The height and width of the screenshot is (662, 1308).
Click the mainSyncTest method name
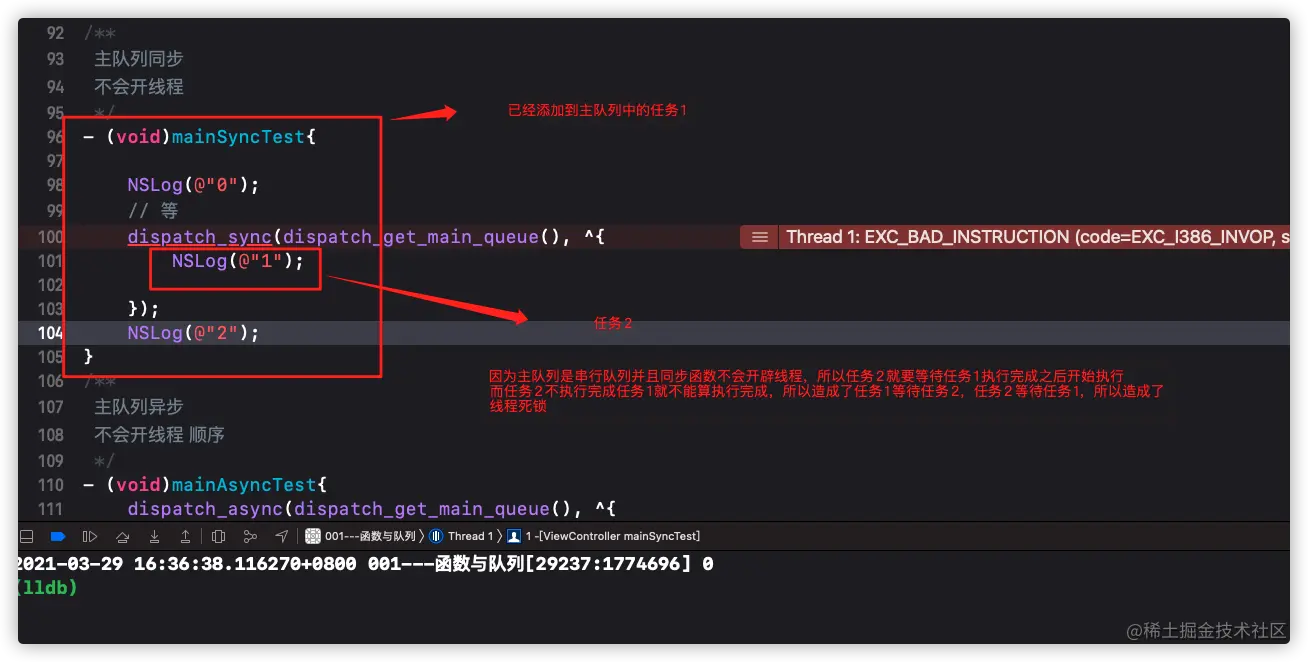pyautogui.click(x=238, y=137)
